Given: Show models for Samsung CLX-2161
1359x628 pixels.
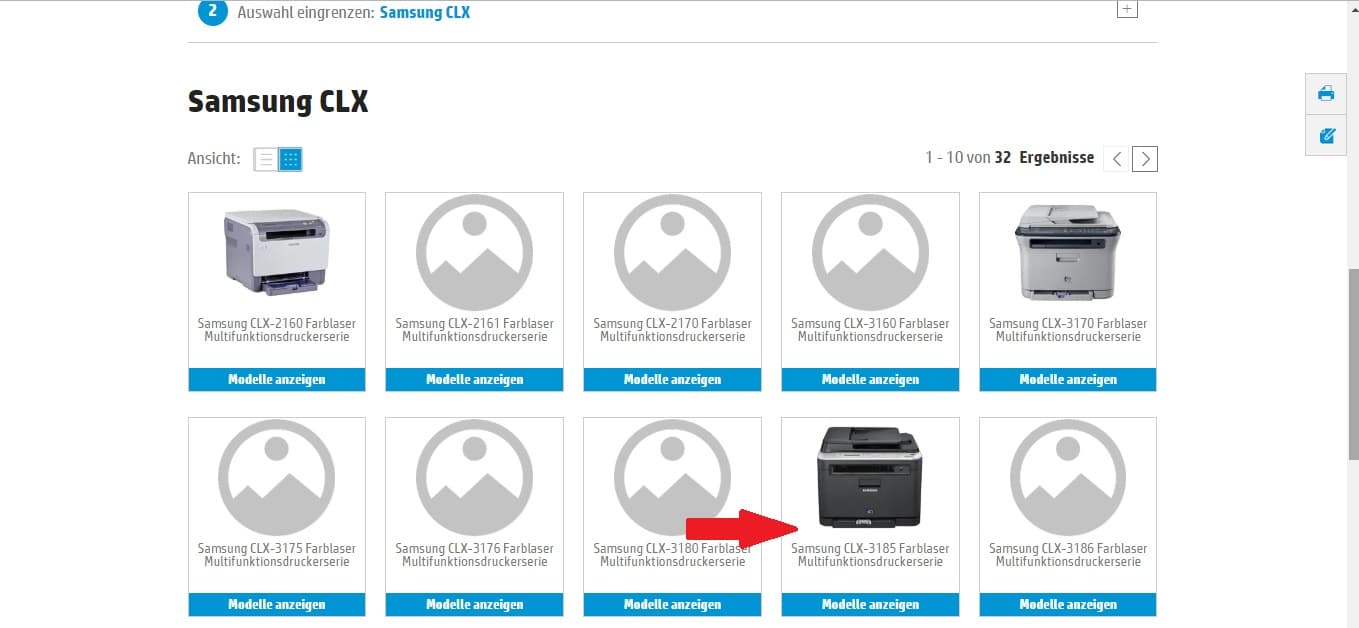Looking at the screenshot, I should (475, 380).
